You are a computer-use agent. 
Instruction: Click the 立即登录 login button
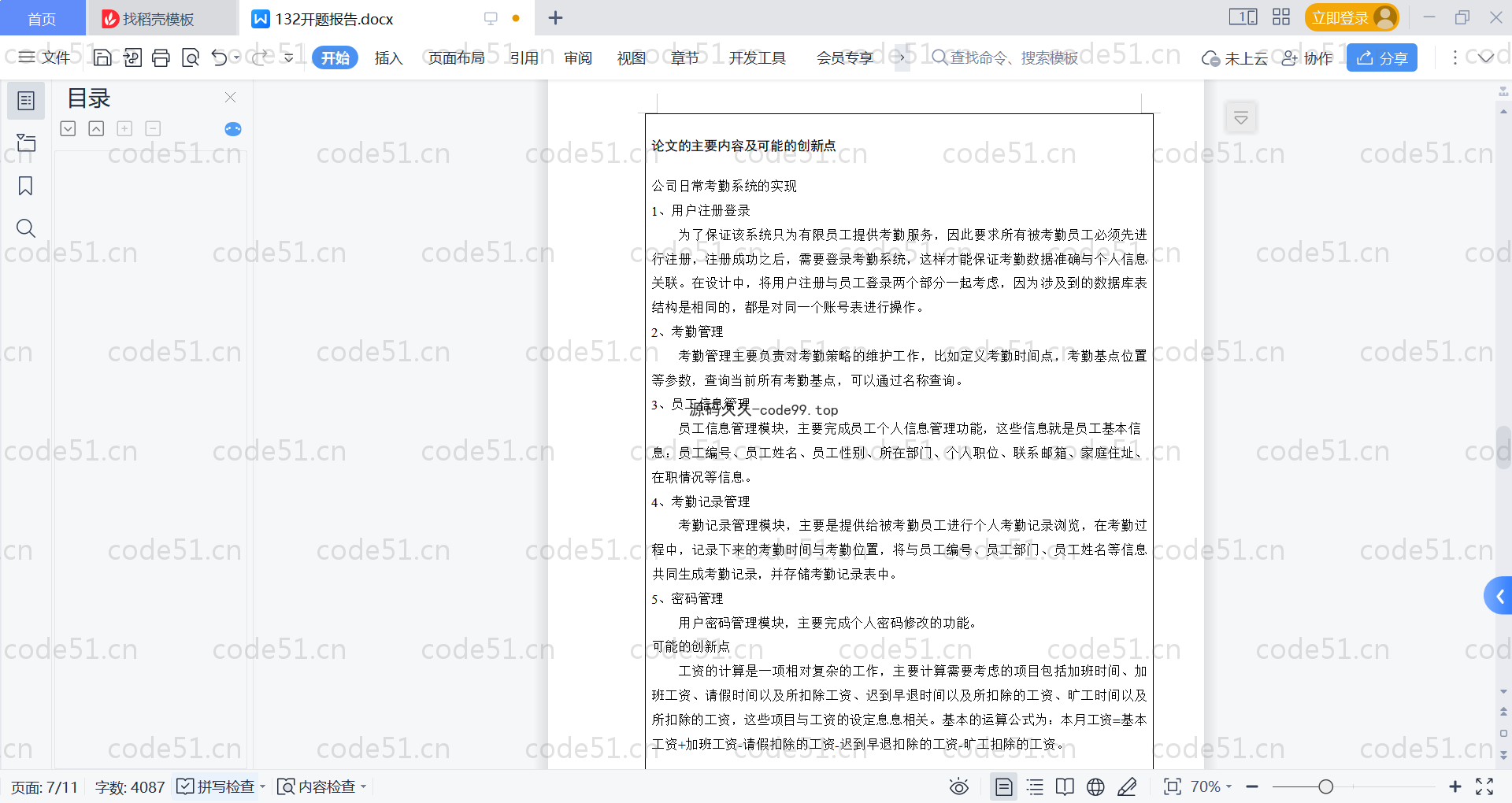pyautogui.click(x=1351, y=17)
